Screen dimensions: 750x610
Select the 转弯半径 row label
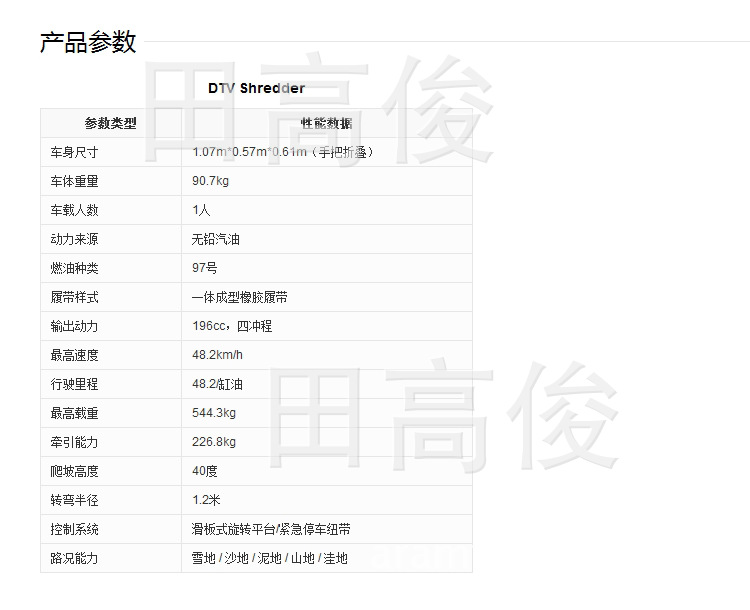pos(74,500)
